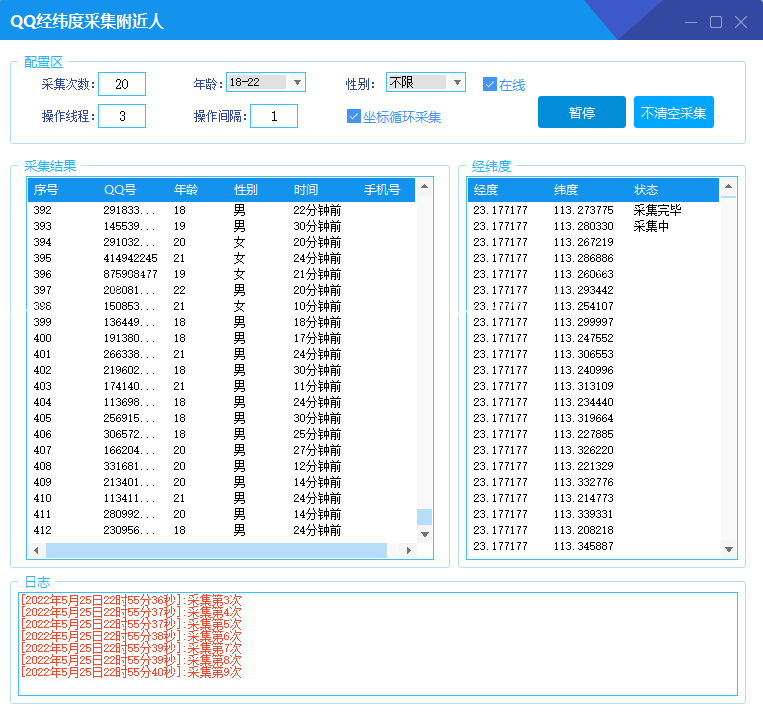The image size is (763, 712).
Task: Click log entry 采集第3次
Action: tap(131, 600)
